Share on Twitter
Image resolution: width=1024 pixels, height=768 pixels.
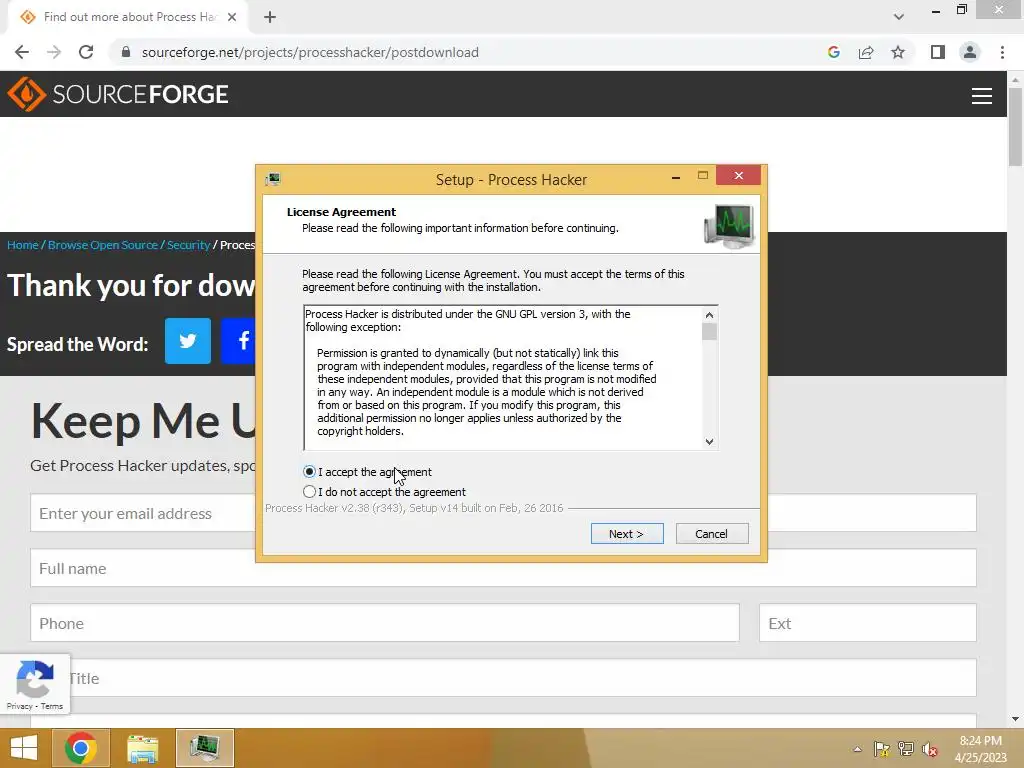187,340
